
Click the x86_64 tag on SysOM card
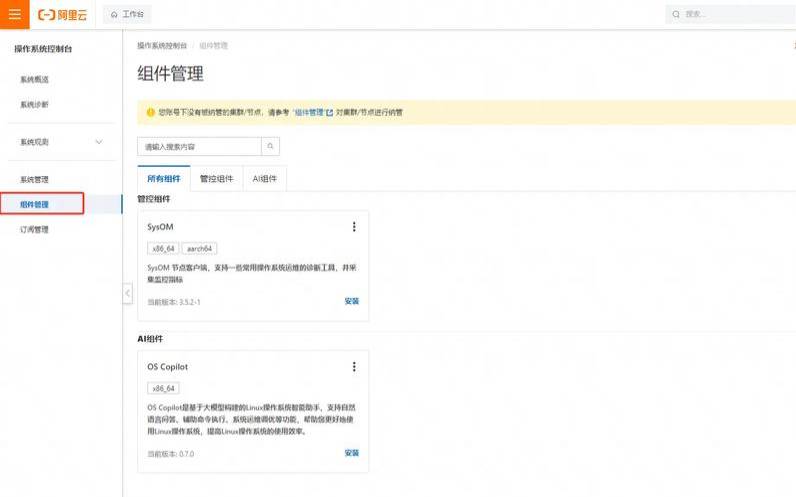click(x=163, y=249)
